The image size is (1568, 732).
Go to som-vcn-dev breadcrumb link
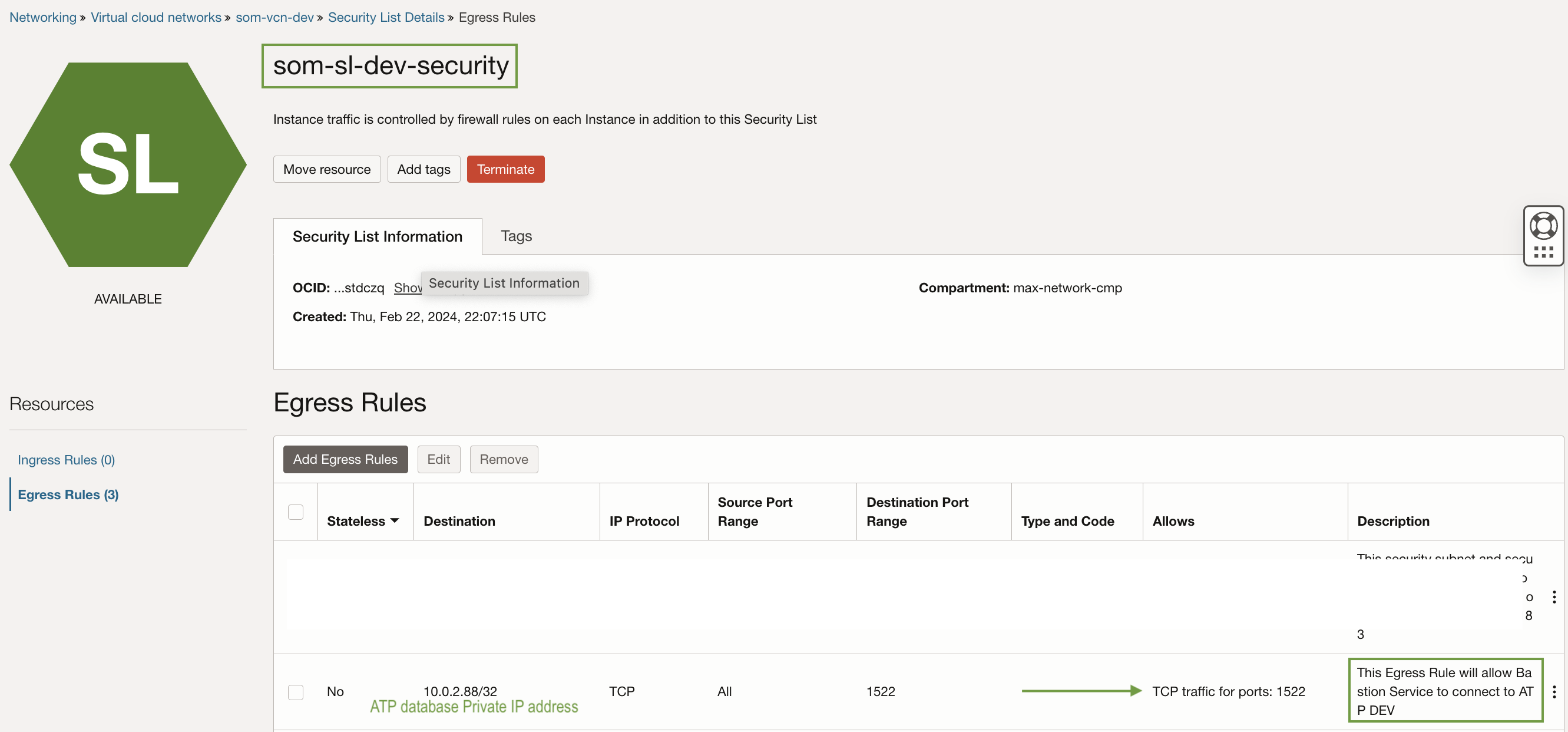274,17
